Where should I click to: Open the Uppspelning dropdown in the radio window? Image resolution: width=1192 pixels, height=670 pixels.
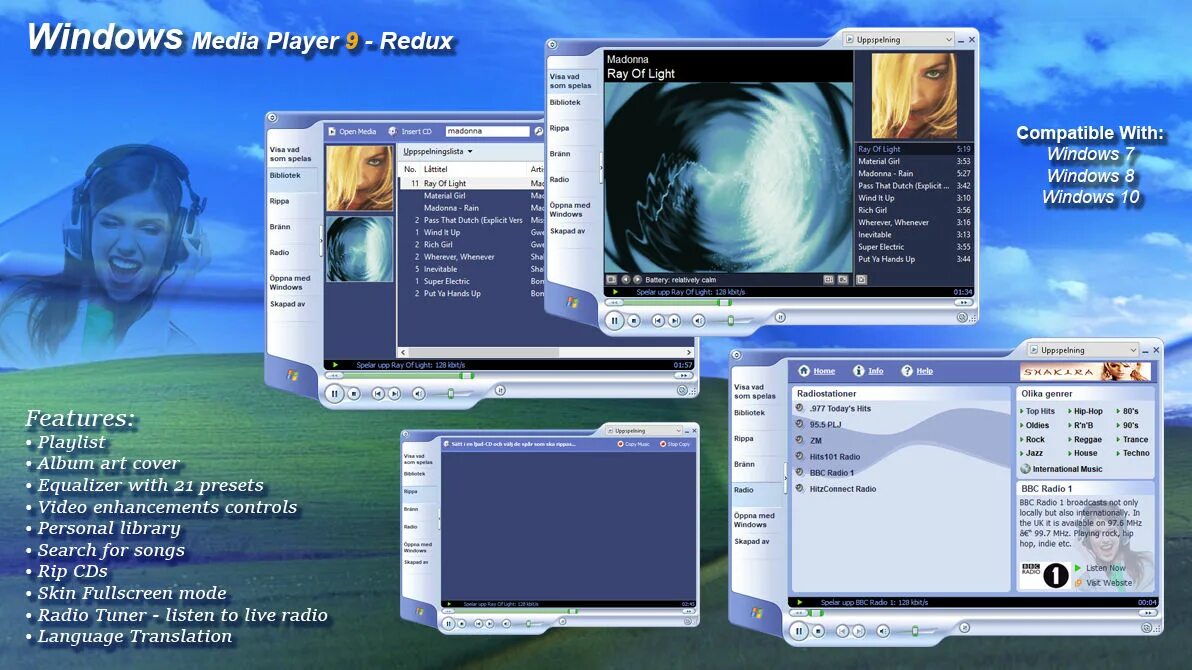tap(1083, 350)
